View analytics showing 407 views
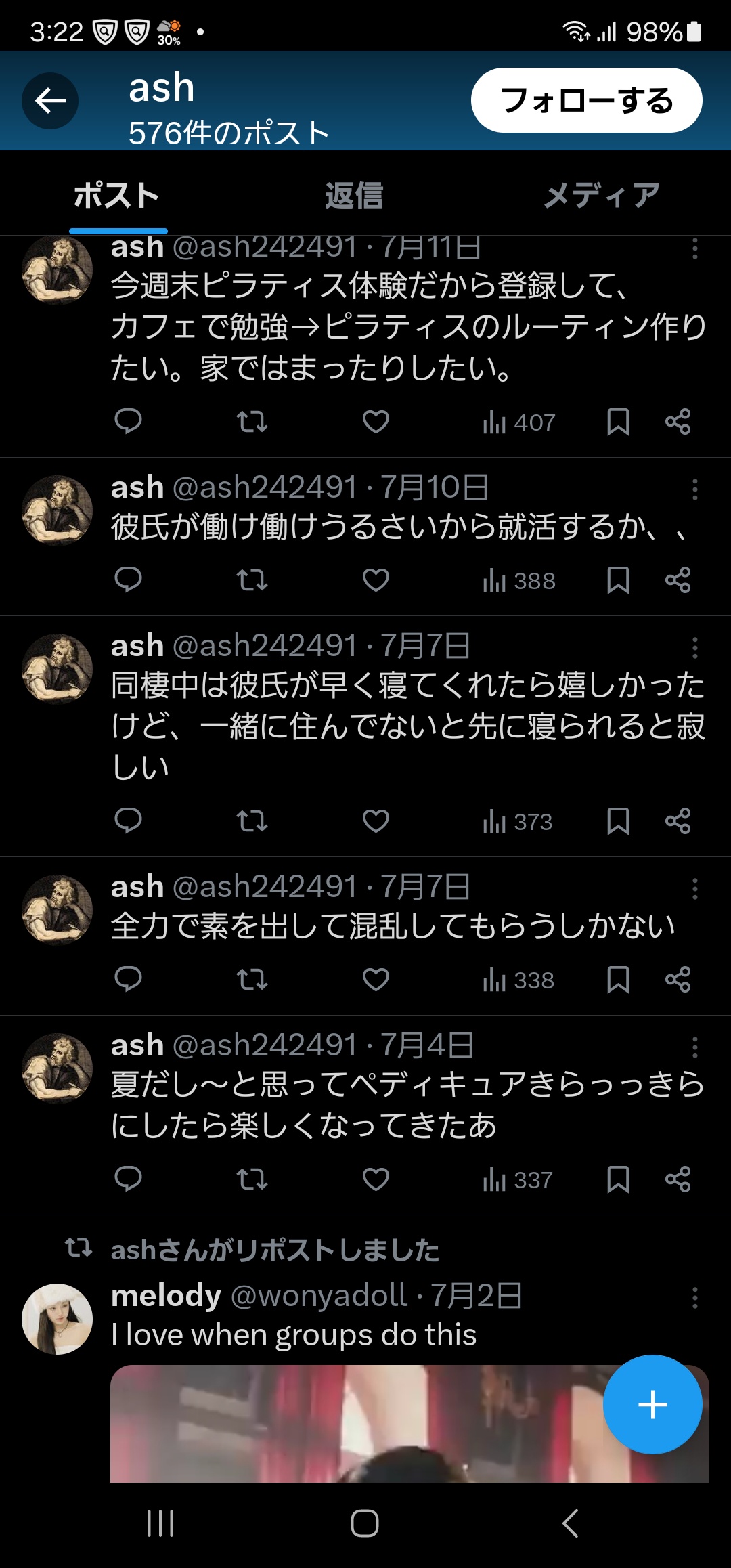The image size is (731, 1568). coord(518,422)
